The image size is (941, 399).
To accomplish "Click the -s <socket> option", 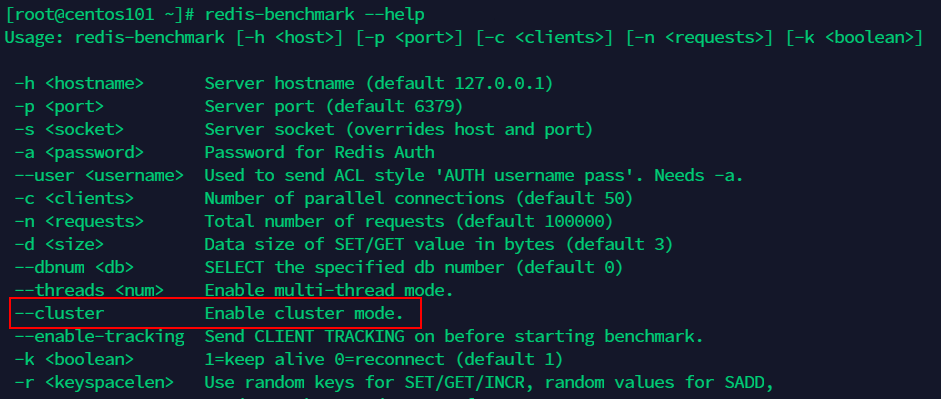I will coord(70,129).
